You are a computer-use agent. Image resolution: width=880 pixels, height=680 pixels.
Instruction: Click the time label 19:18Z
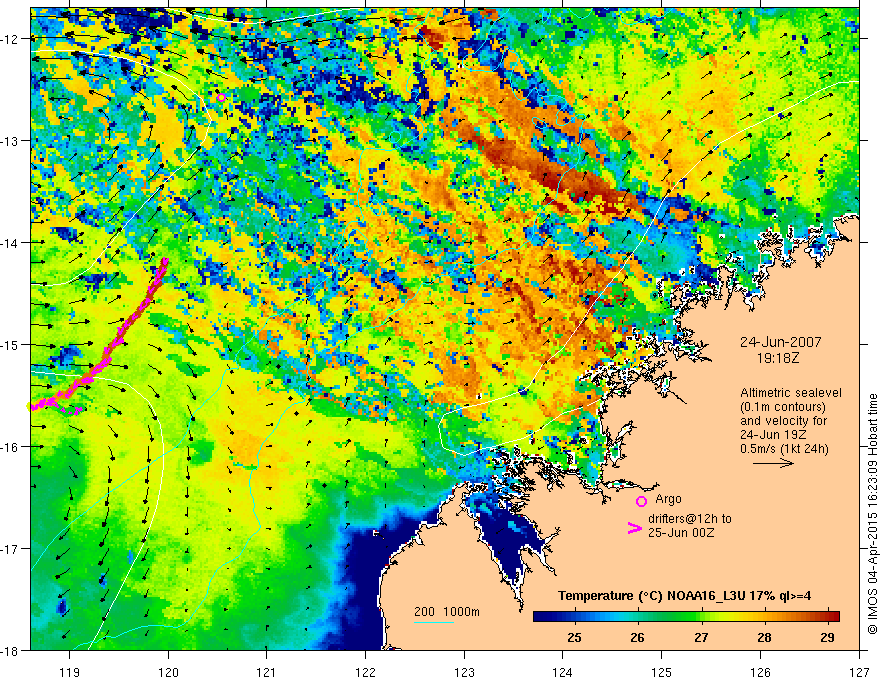[x=778, y=358]
